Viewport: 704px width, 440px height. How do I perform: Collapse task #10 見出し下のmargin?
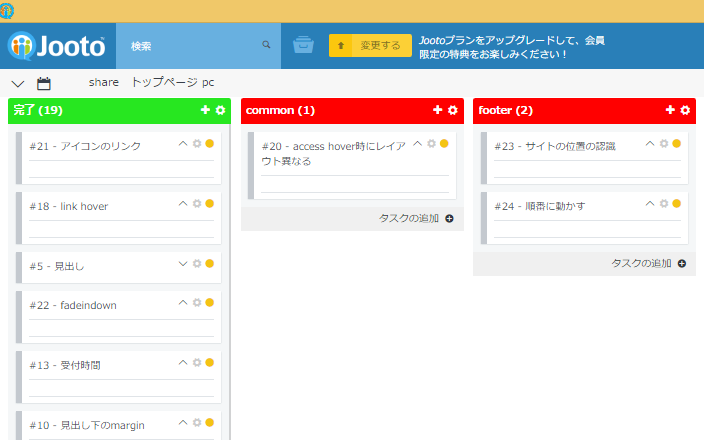tap(183, 422)
